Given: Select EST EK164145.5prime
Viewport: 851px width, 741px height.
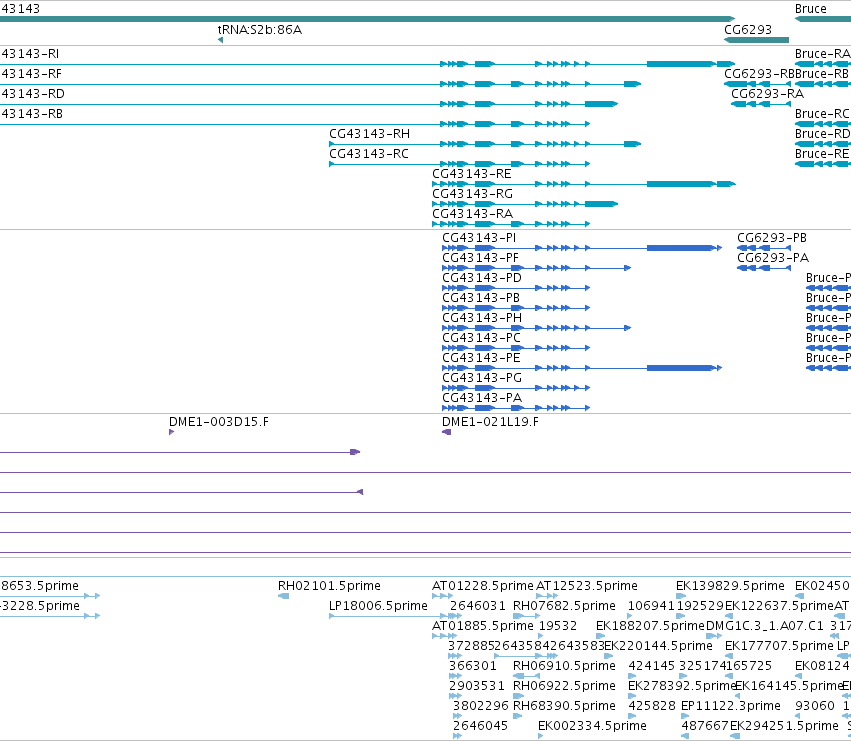Looking at the screenshot, I should click(x=788, y=686).
